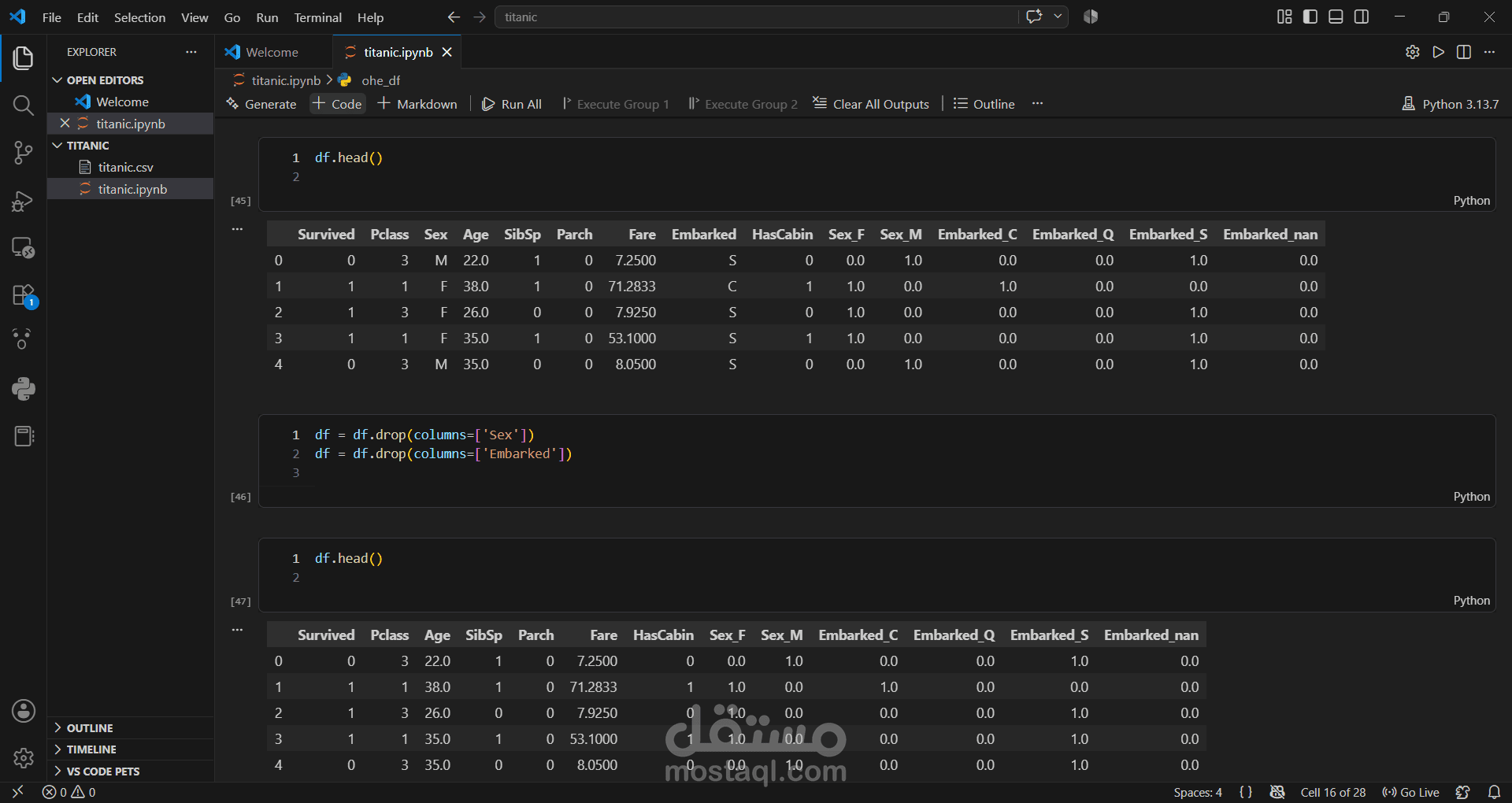Open the Accounts menu icon
This screenshot has width=1512, height=803.
coord(24,711)
